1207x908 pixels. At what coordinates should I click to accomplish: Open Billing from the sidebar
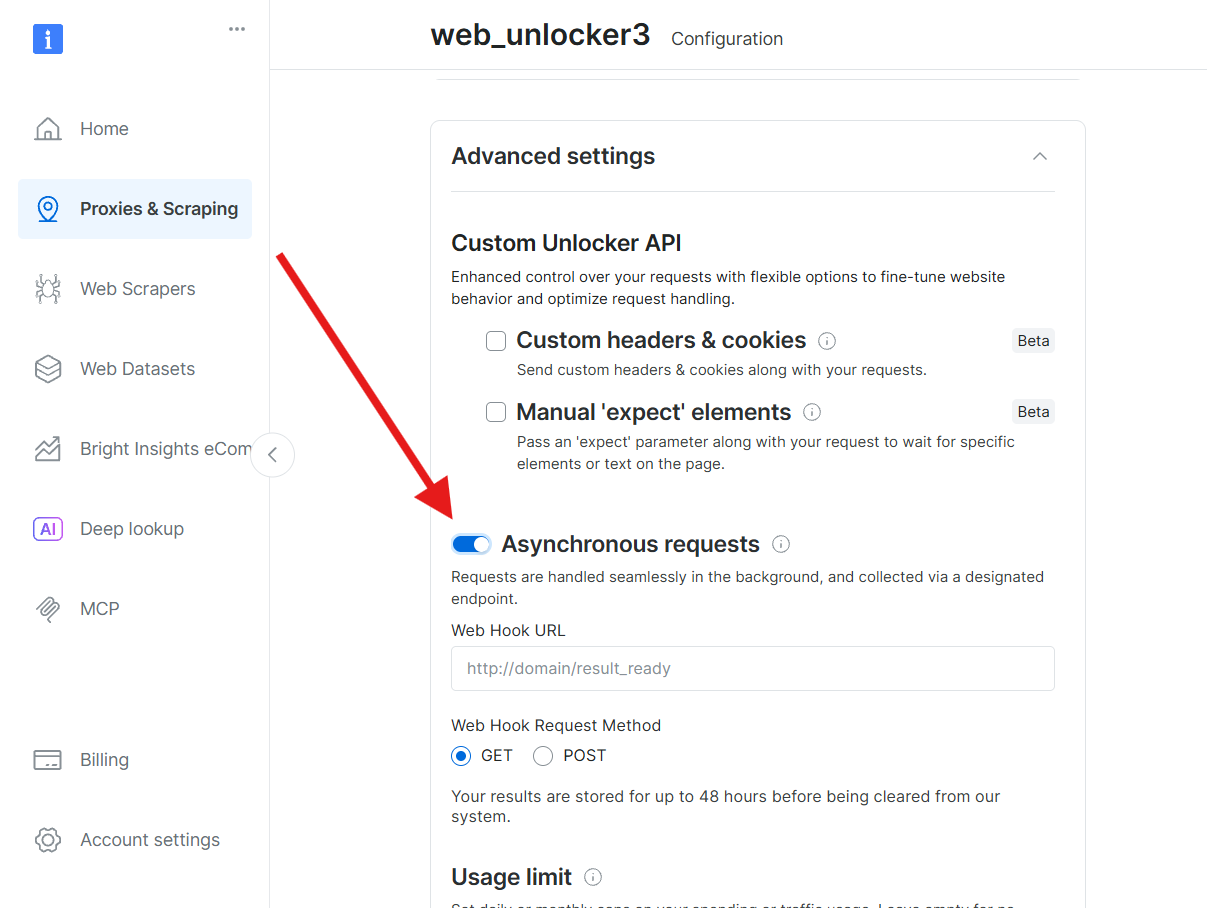104,760
